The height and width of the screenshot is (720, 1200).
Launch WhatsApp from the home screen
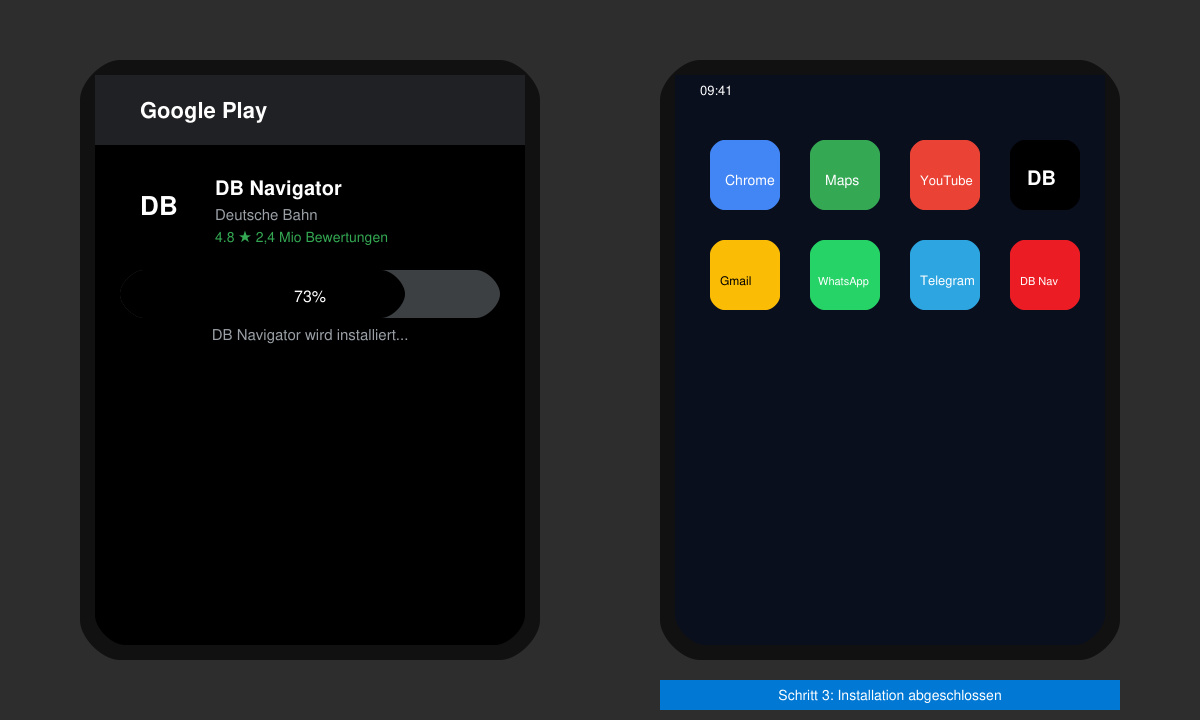coord(845,275)
